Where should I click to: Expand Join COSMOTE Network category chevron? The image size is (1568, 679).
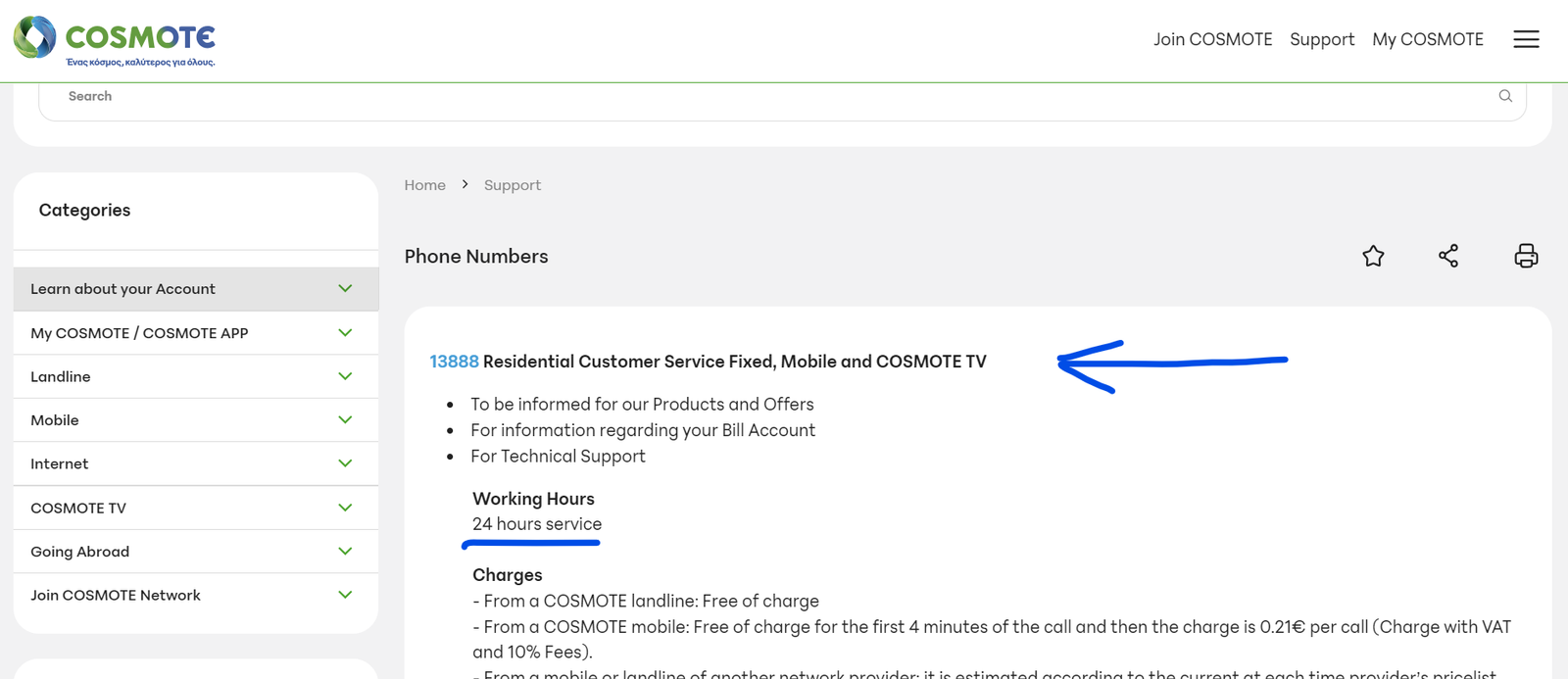345,594
